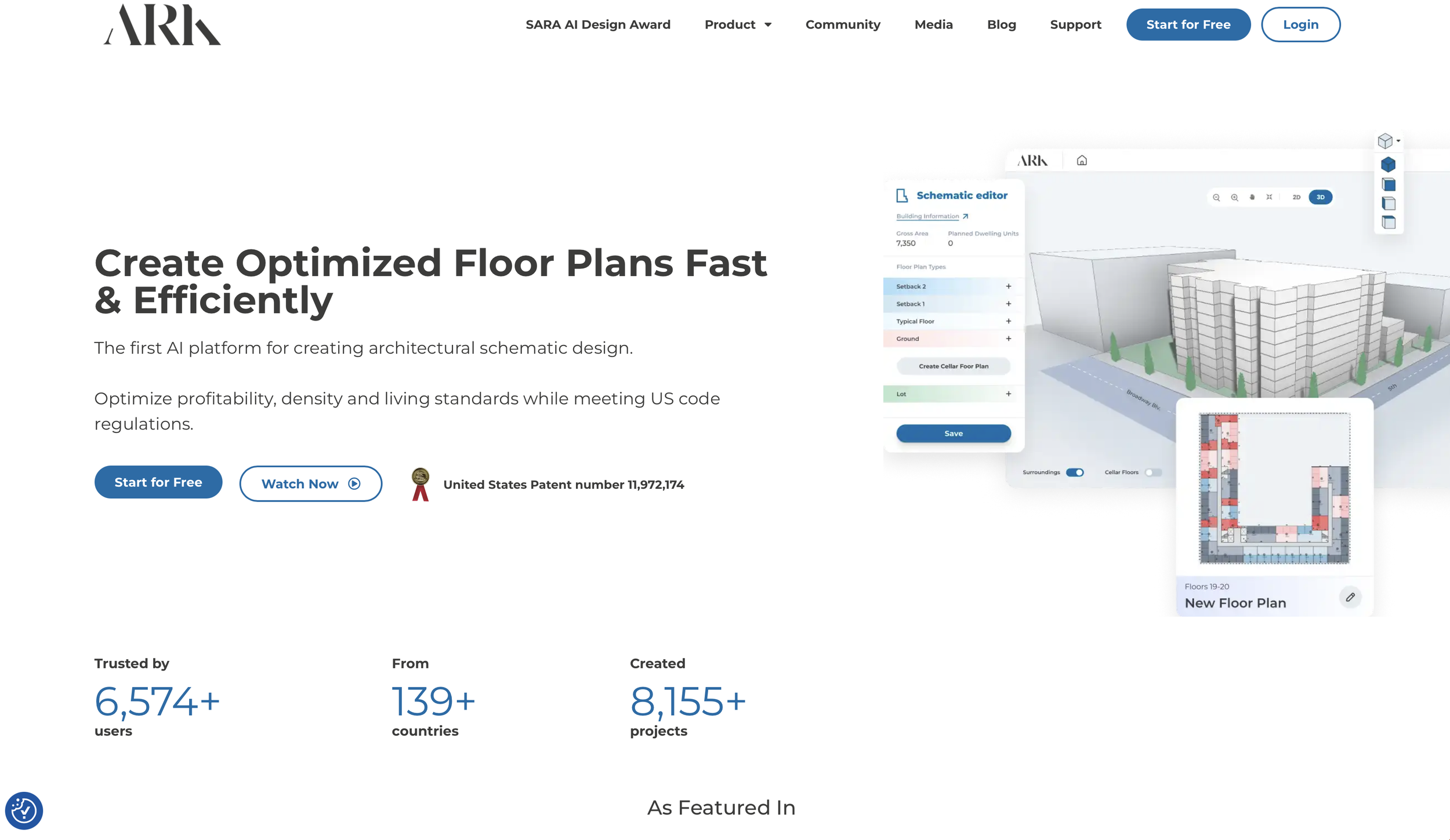Viewport: 1450px width, 840px height.
Task: Expand Setback 1 with the plus
Action: (1009, 304)
